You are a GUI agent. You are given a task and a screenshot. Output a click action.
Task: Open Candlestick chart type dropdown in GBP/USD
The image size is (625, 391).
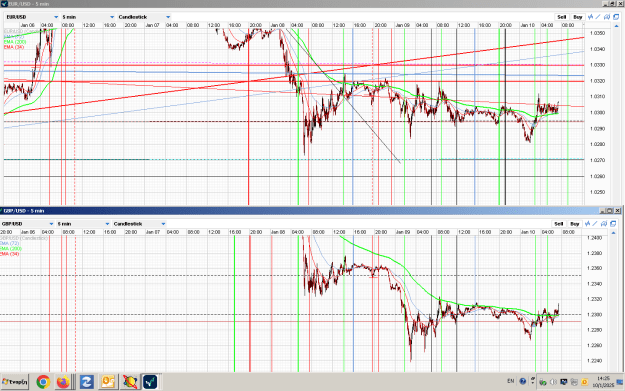click(x=139, y=224)
